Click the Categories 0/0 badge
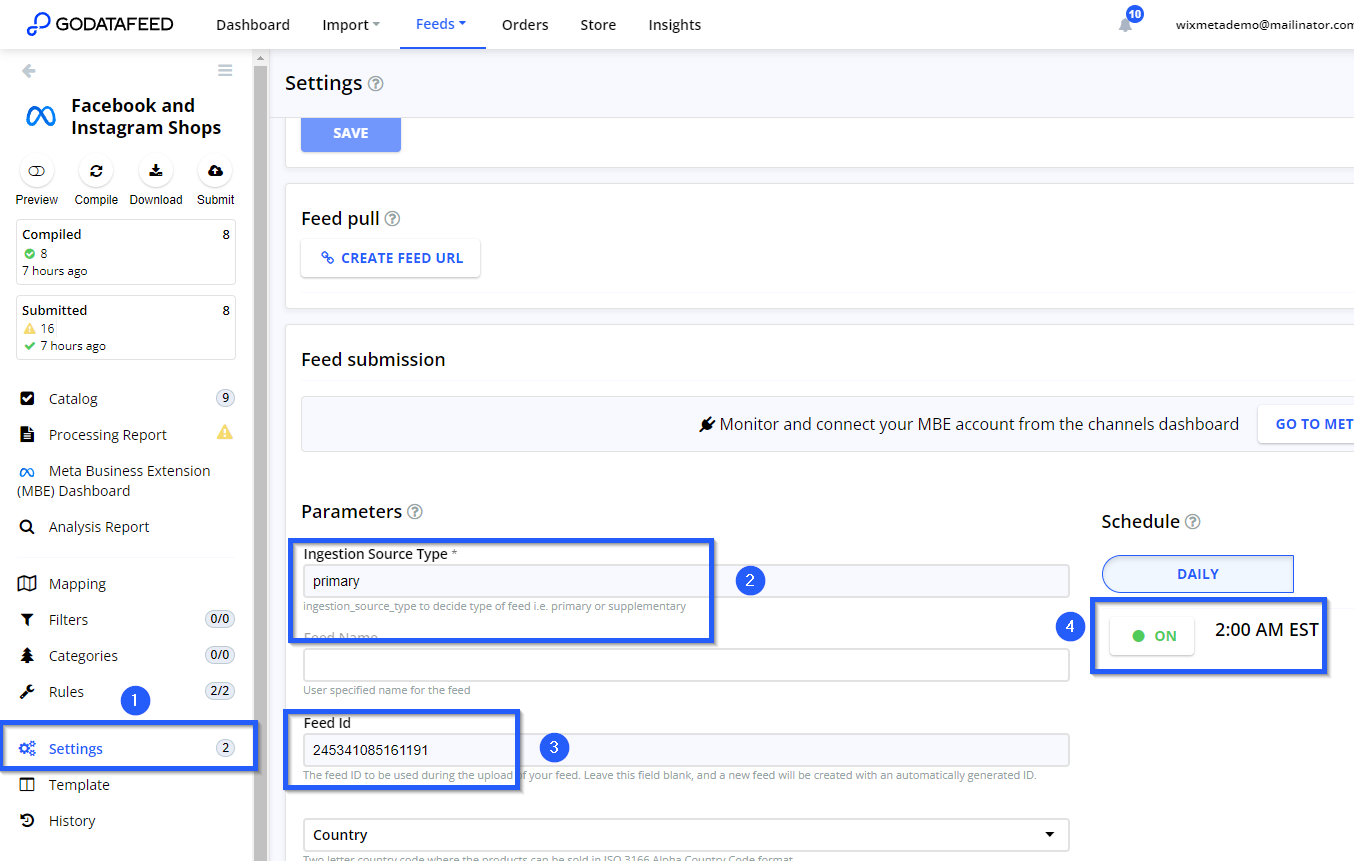 click(x=220, y=655)
